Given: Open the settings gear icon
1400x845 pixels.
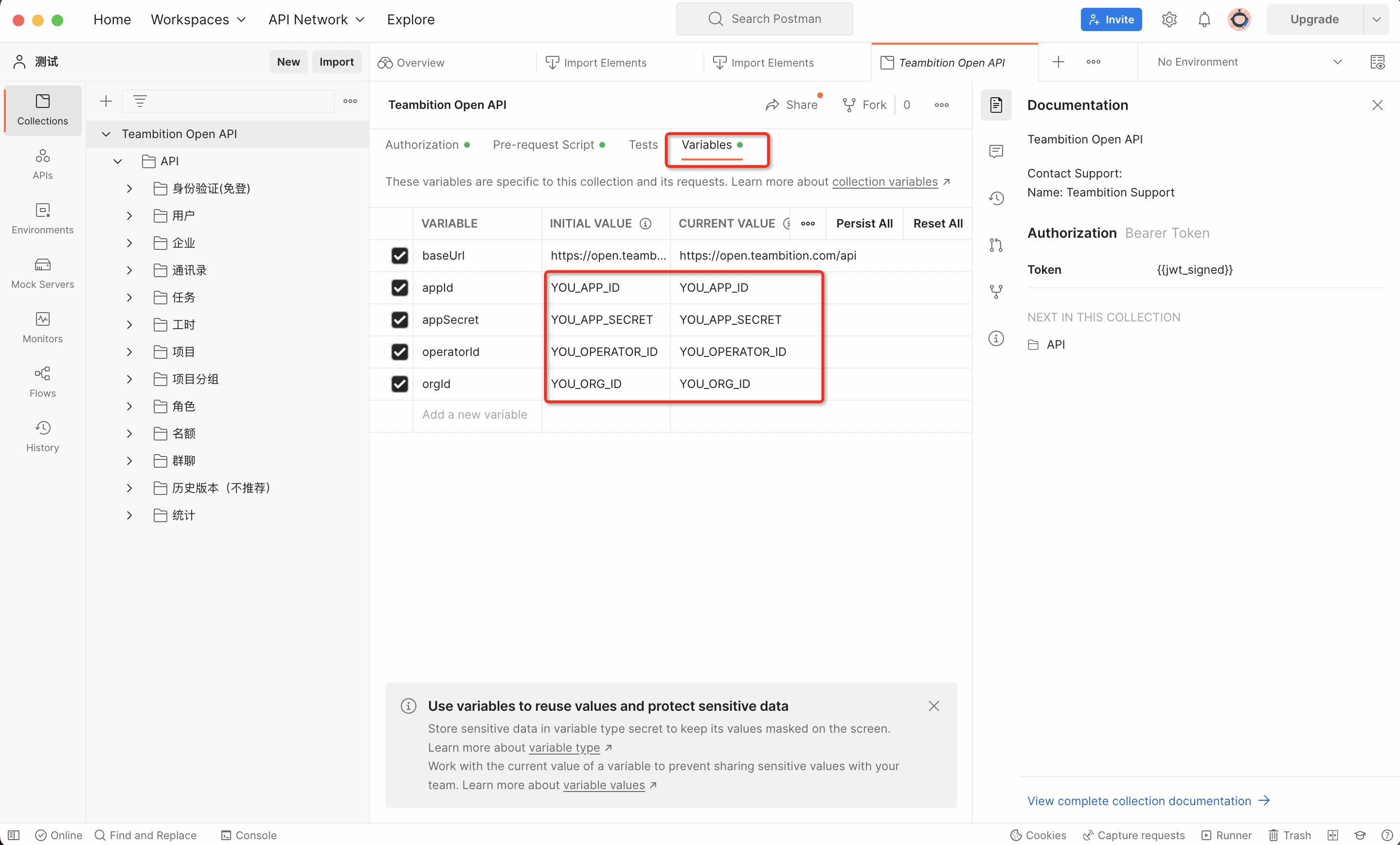Looking at the screenshot, I should coord(1169,19).
